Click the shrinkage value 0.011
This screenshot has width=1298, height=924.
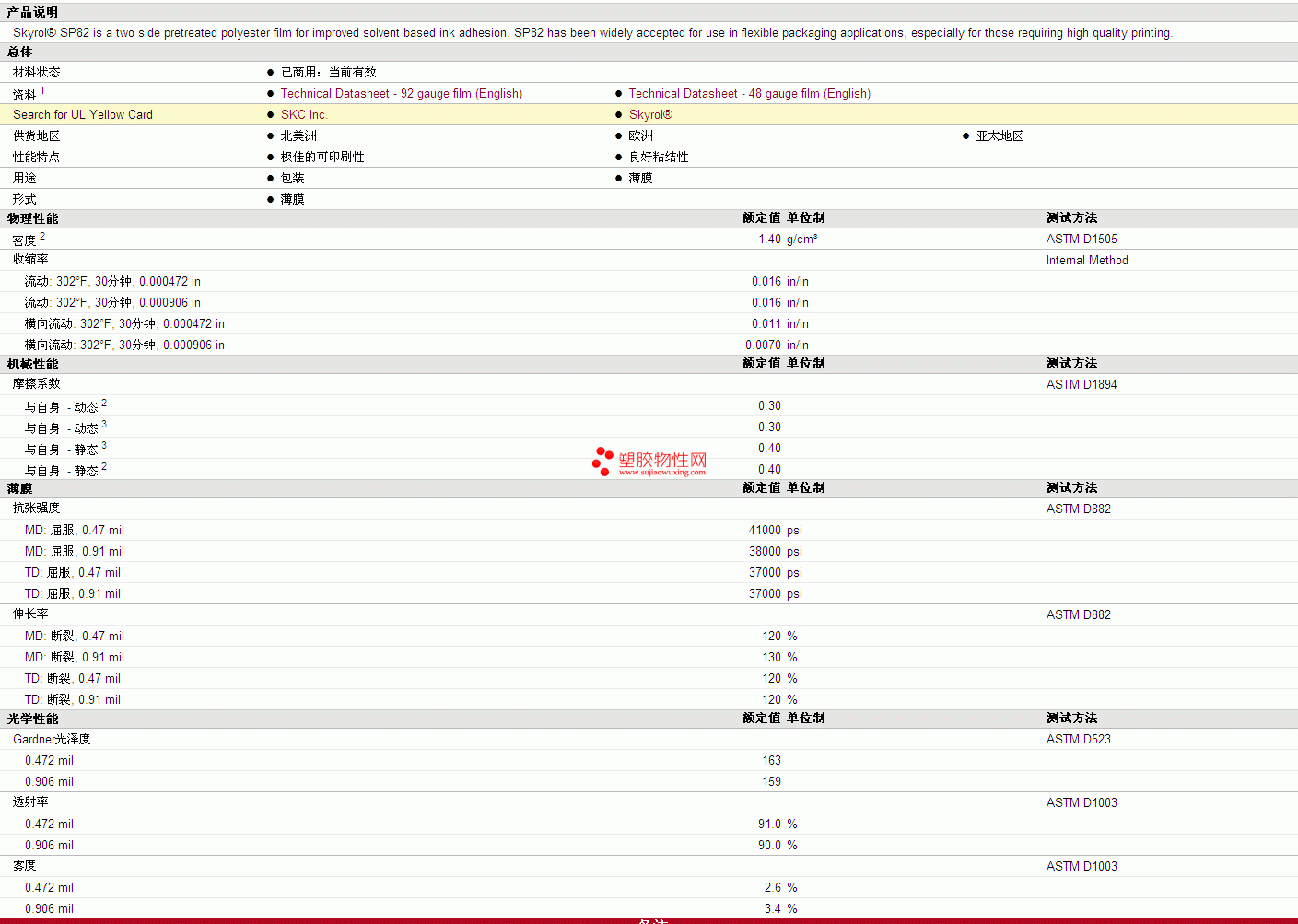(766, 323)
